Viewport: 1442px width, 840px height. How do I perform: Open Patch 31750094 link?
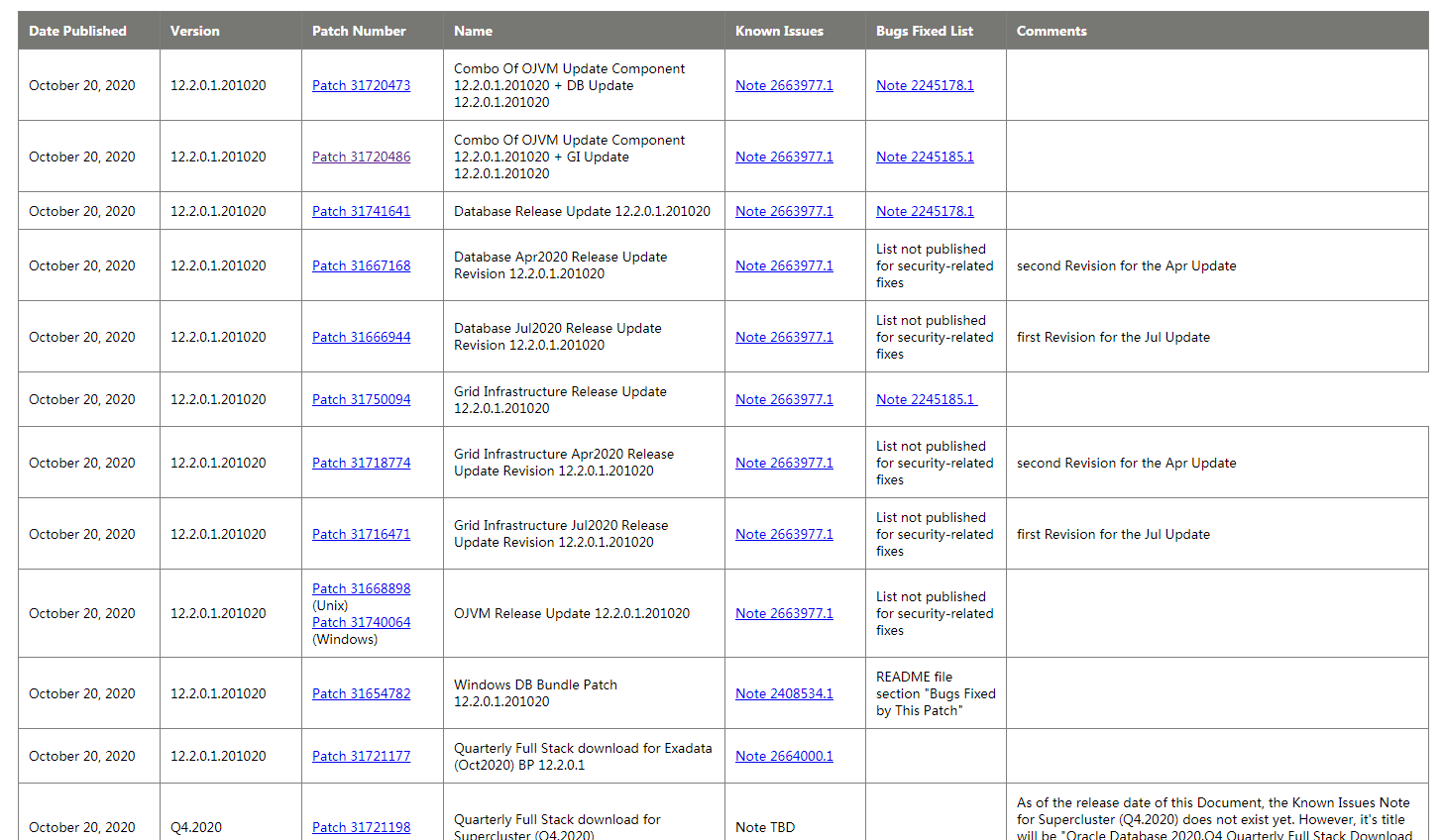point(361,399)
